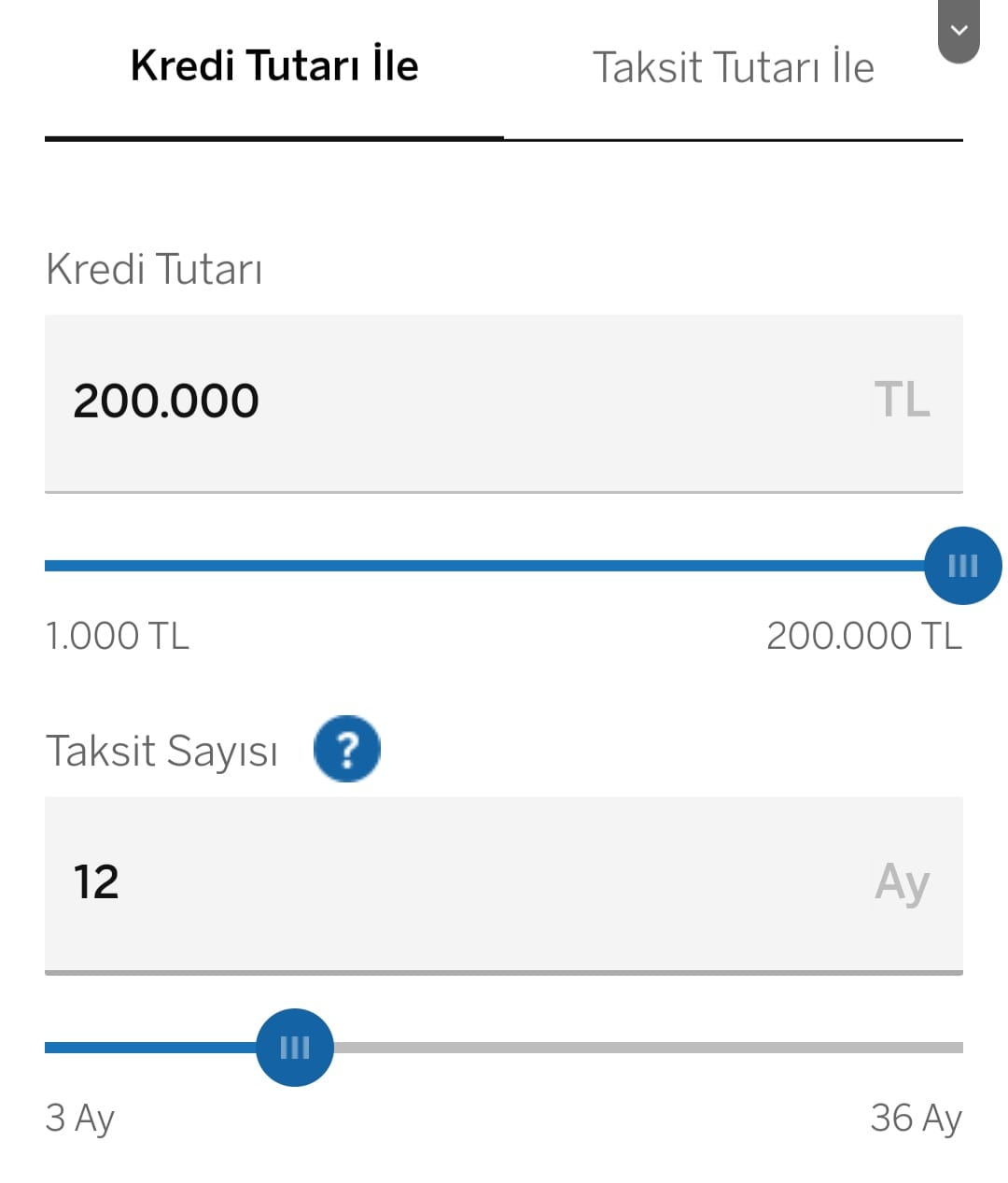Screen dimensions: 1008x1183
Task: Select the 200.000 TL maximum label
Action: (x=864, y=636)
